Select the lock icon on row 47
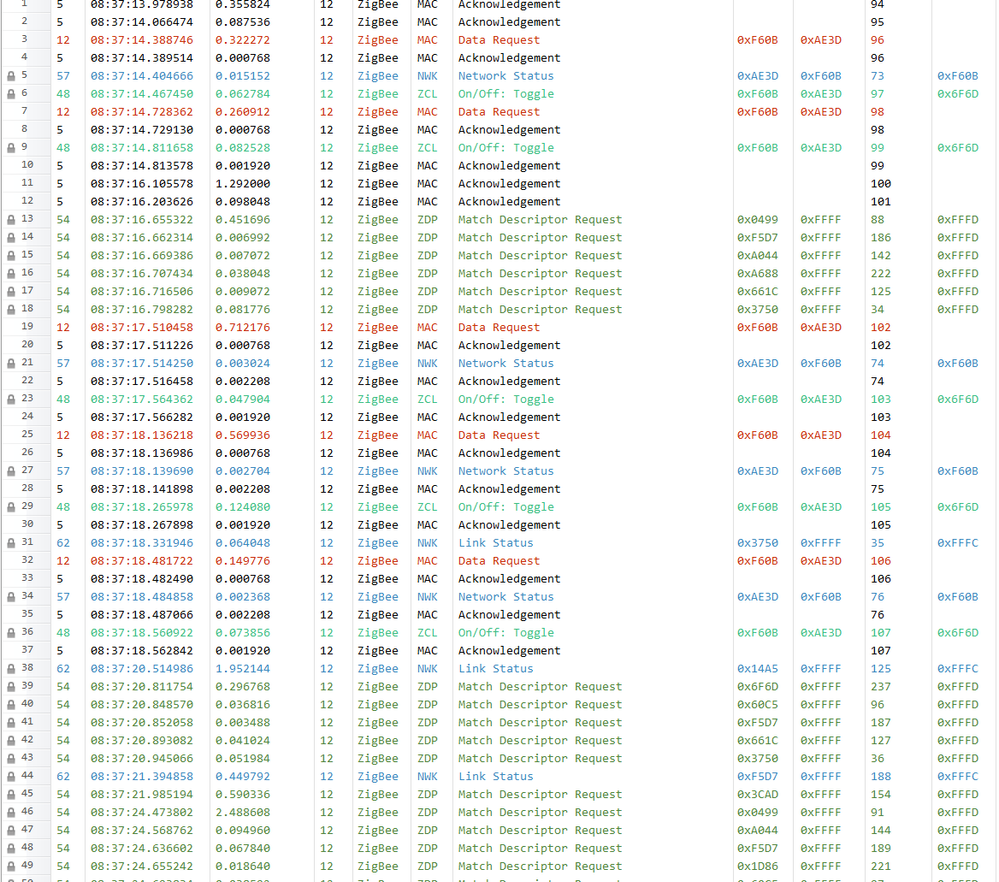This screenshot has width=999, height=882. pos(11,830)
